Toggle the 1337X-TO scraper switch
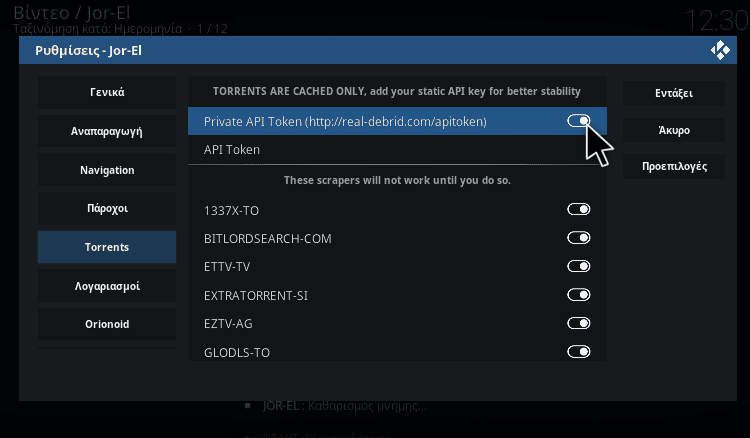Image resolution: width=750 pixels, height=438 pixels. pyautogui.click(x=578, y=210)
